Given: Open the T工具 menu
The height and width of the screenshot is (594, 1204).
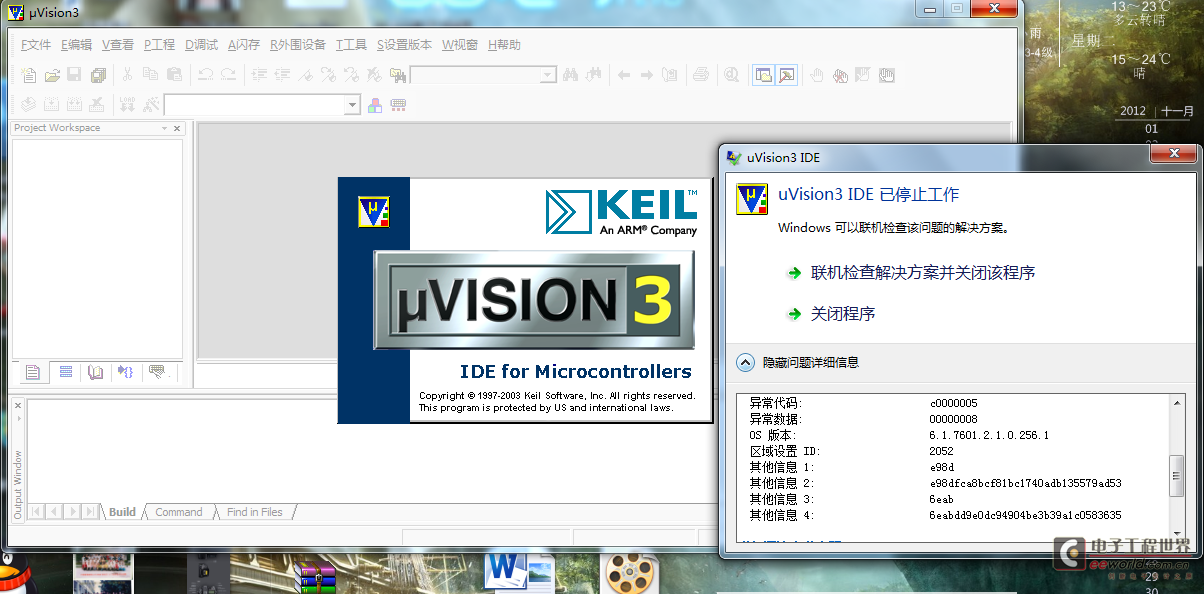Looking at the screenshot, I should (351, 45).
